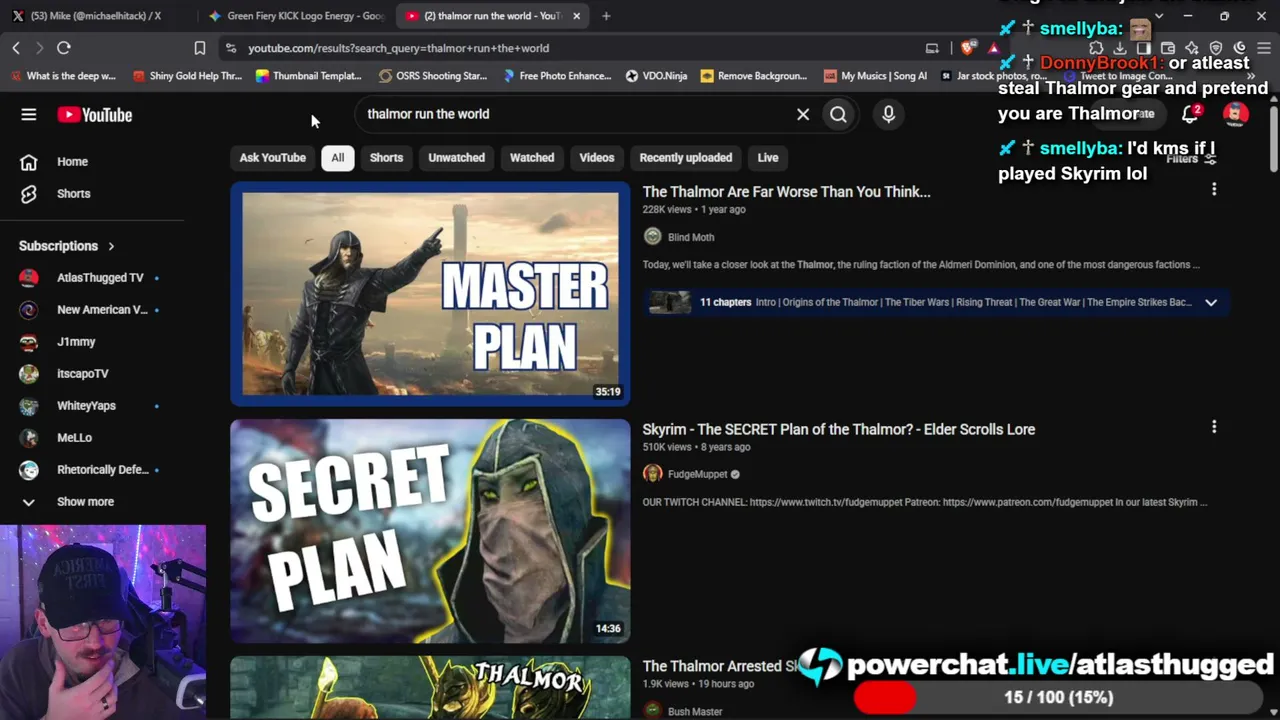
Task: Open the WhiteyVaps subscription avatar
Action: (x=29, y=405)
